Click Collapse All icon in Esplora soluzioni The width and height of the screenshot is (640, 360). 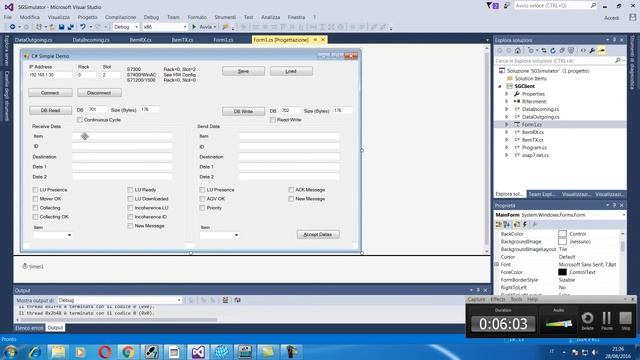tap(562, 51)
